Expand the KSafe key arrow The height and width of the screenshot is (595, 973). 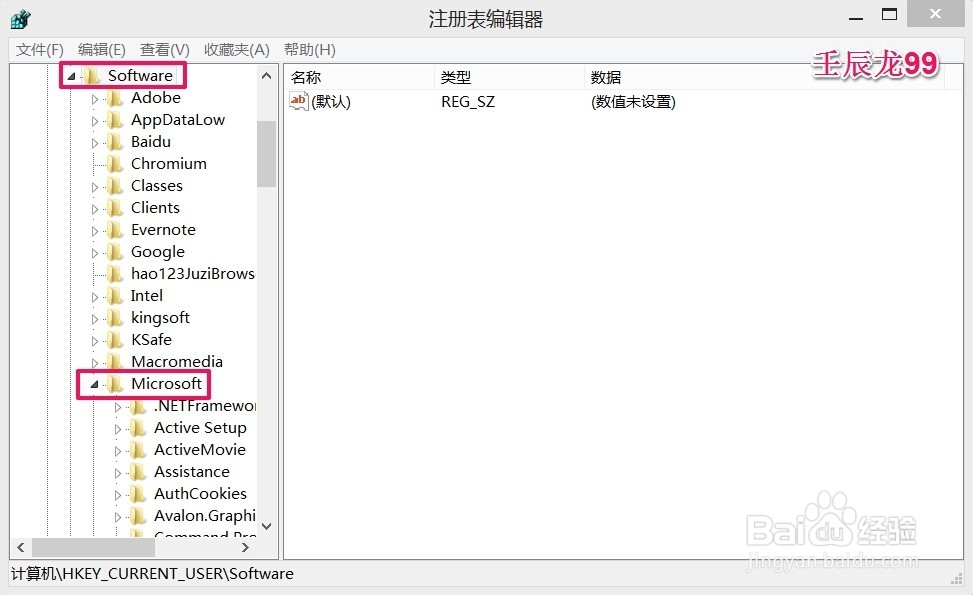(x=94, y=341)
